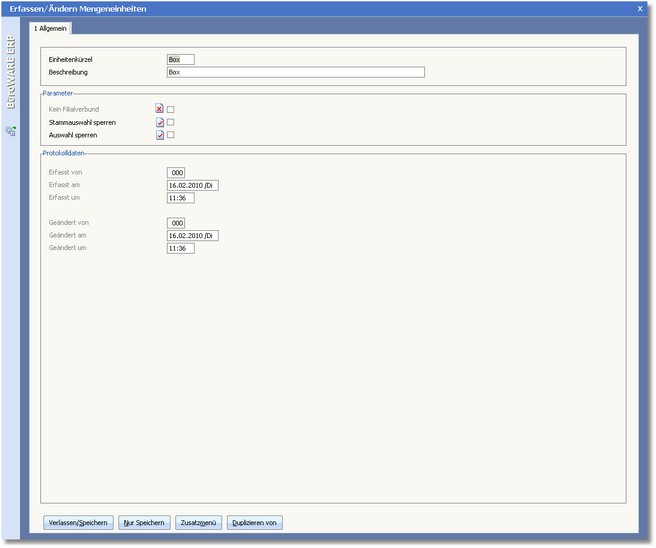Click into the Beschreibung text field
Image resolution: width=656 pixels, height=548 pixels.
(296, 73)
